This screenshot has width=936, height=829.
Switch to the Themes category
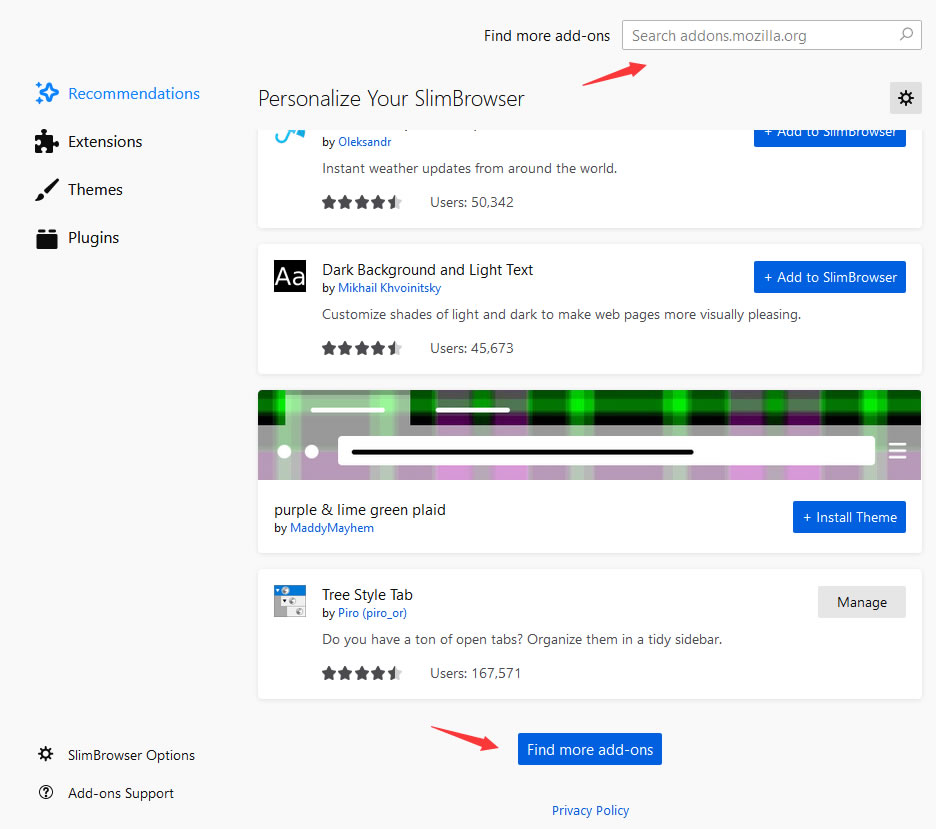click(79, 190)
